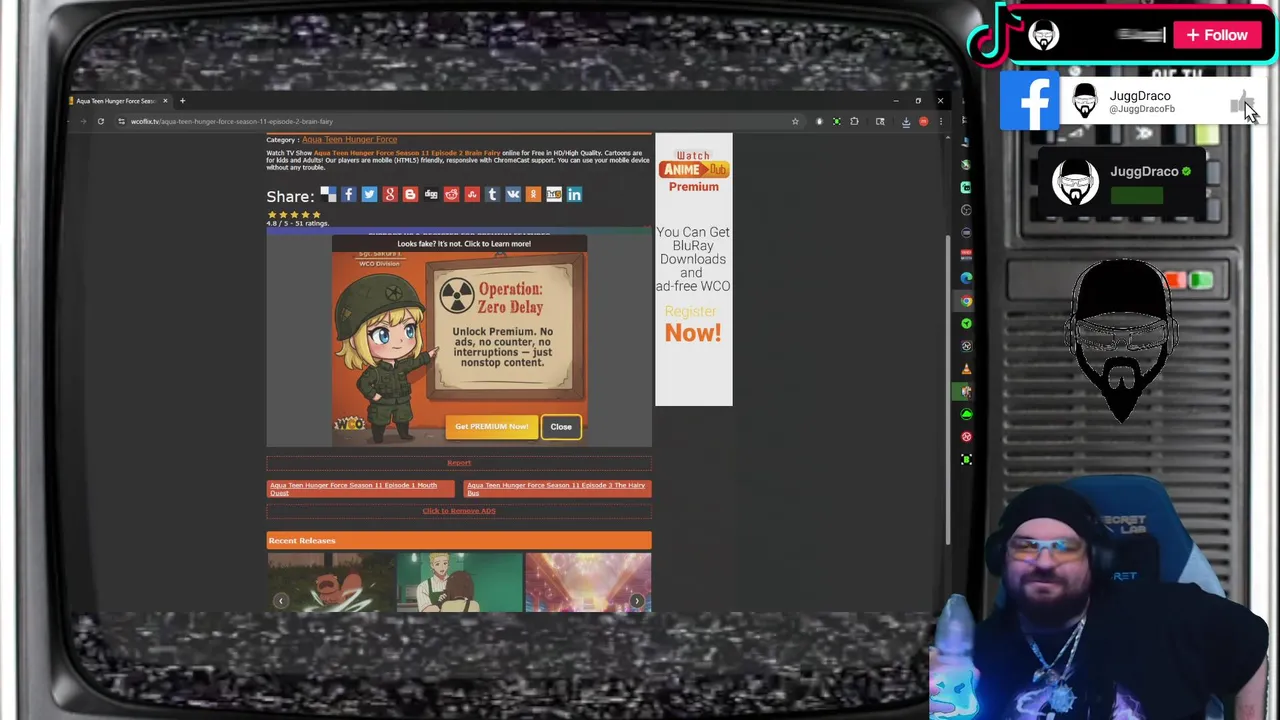Image resolution: width=1280 pixels, height=720 pixels.
Task: Share via the StumbleUpon icon
Action: click(x=472, y=195)
